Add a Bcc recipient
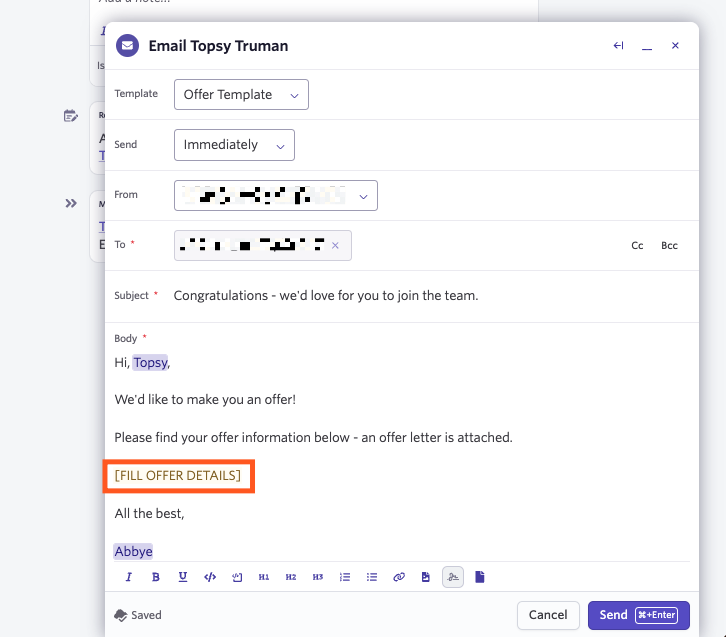Viewport: 726px width, 637px height. click(x=670, y=245)
